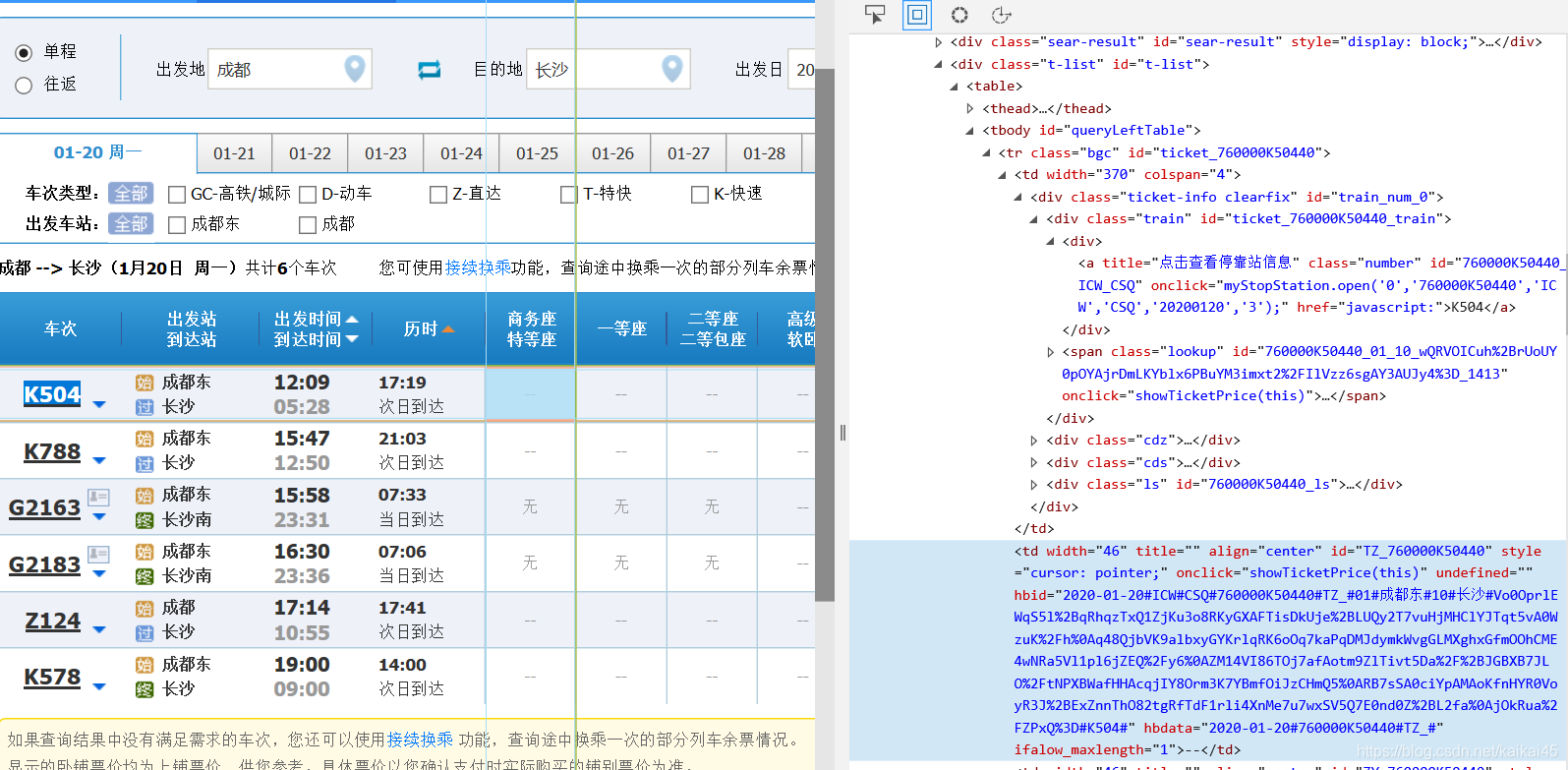This screenshot has height=770, width=1568.
Task: Click the 出发日 date input field
Action: 801,69
